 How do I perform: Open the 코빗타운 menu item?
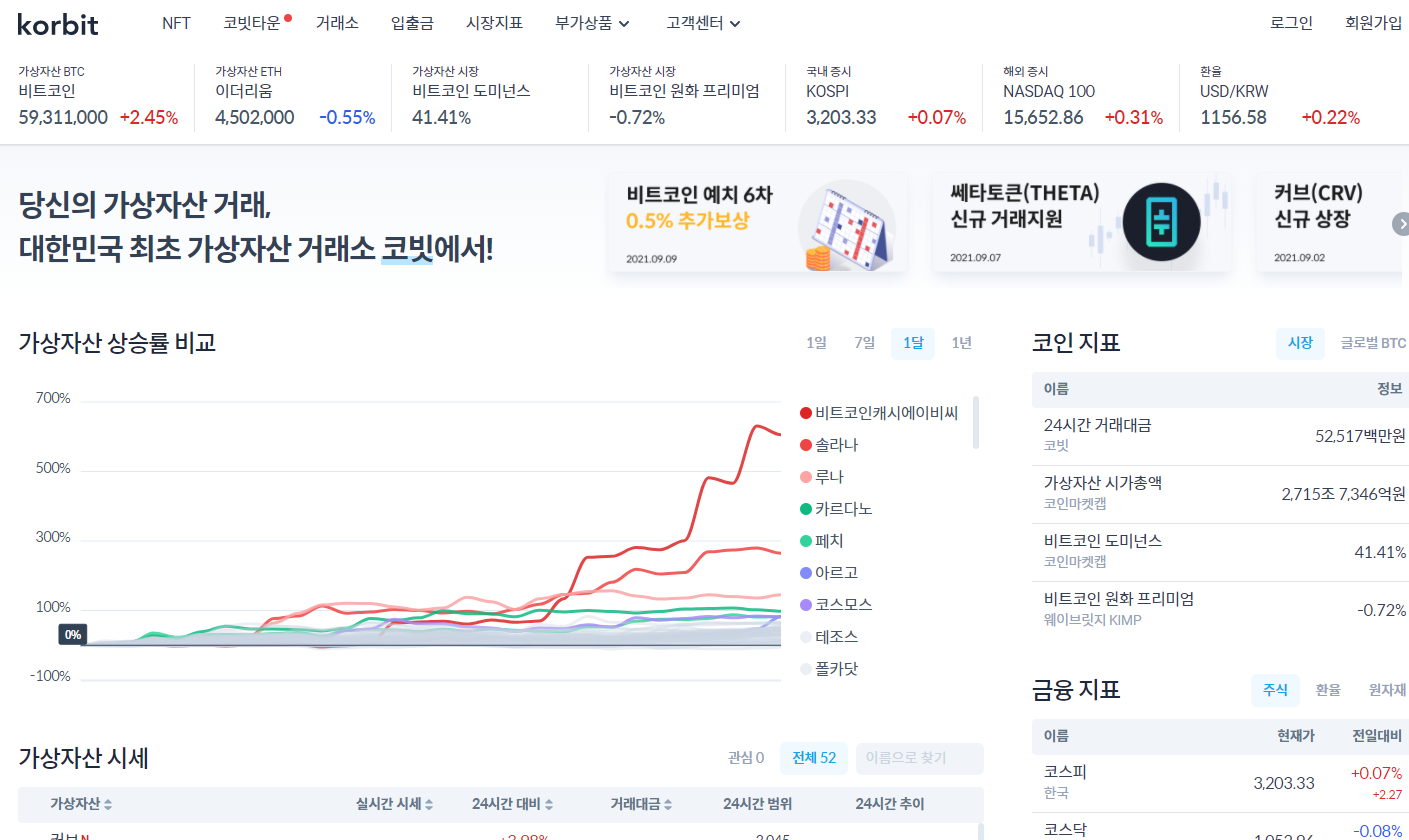point(252,23)
